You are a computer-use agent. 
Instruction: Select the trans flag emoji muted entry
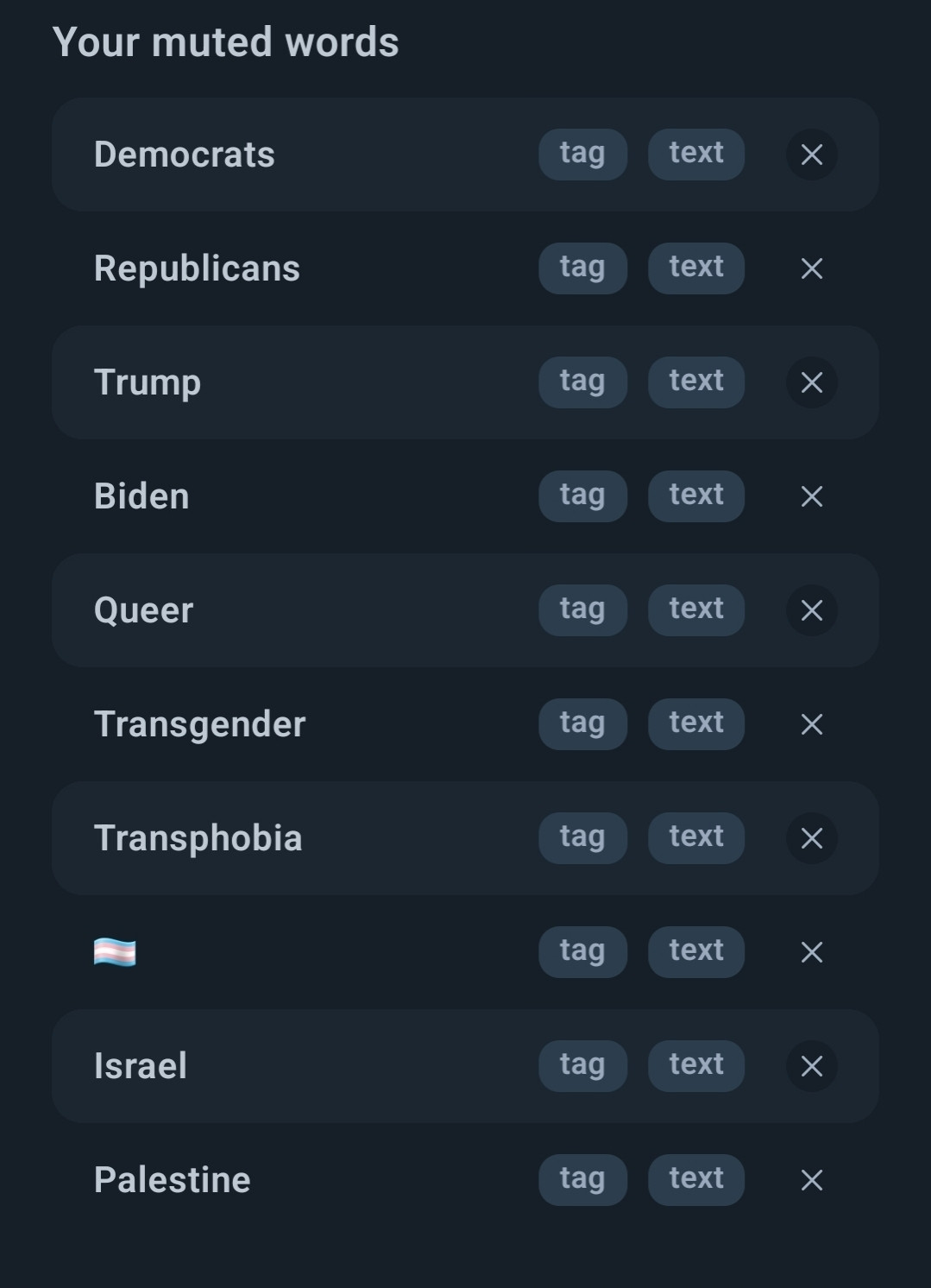coord(465,952)
